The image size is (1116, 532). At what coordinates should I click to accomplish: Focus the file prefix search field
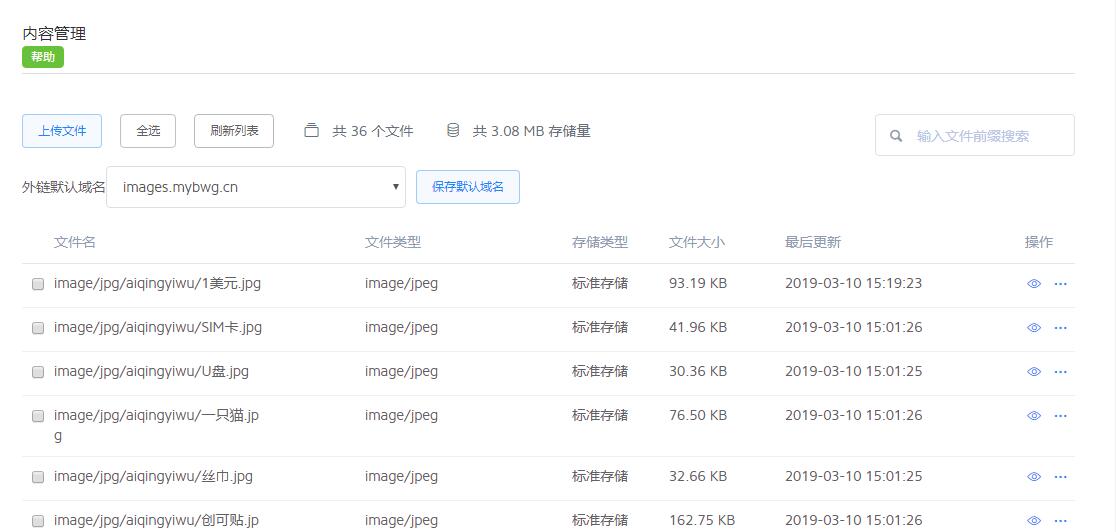pos(985,136)
